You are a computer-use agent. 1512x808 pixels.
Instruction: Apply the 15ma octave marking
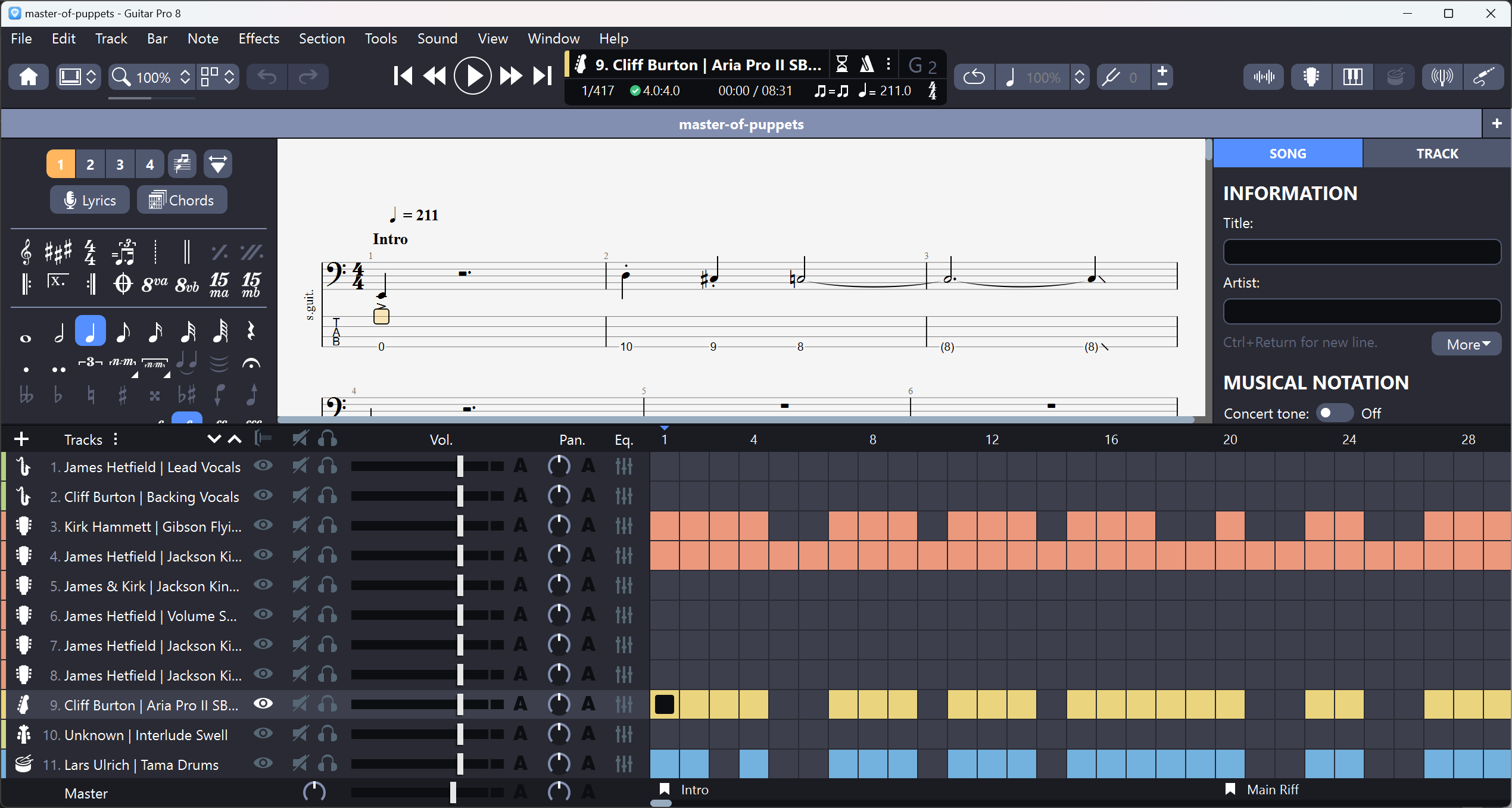[219, 285]
